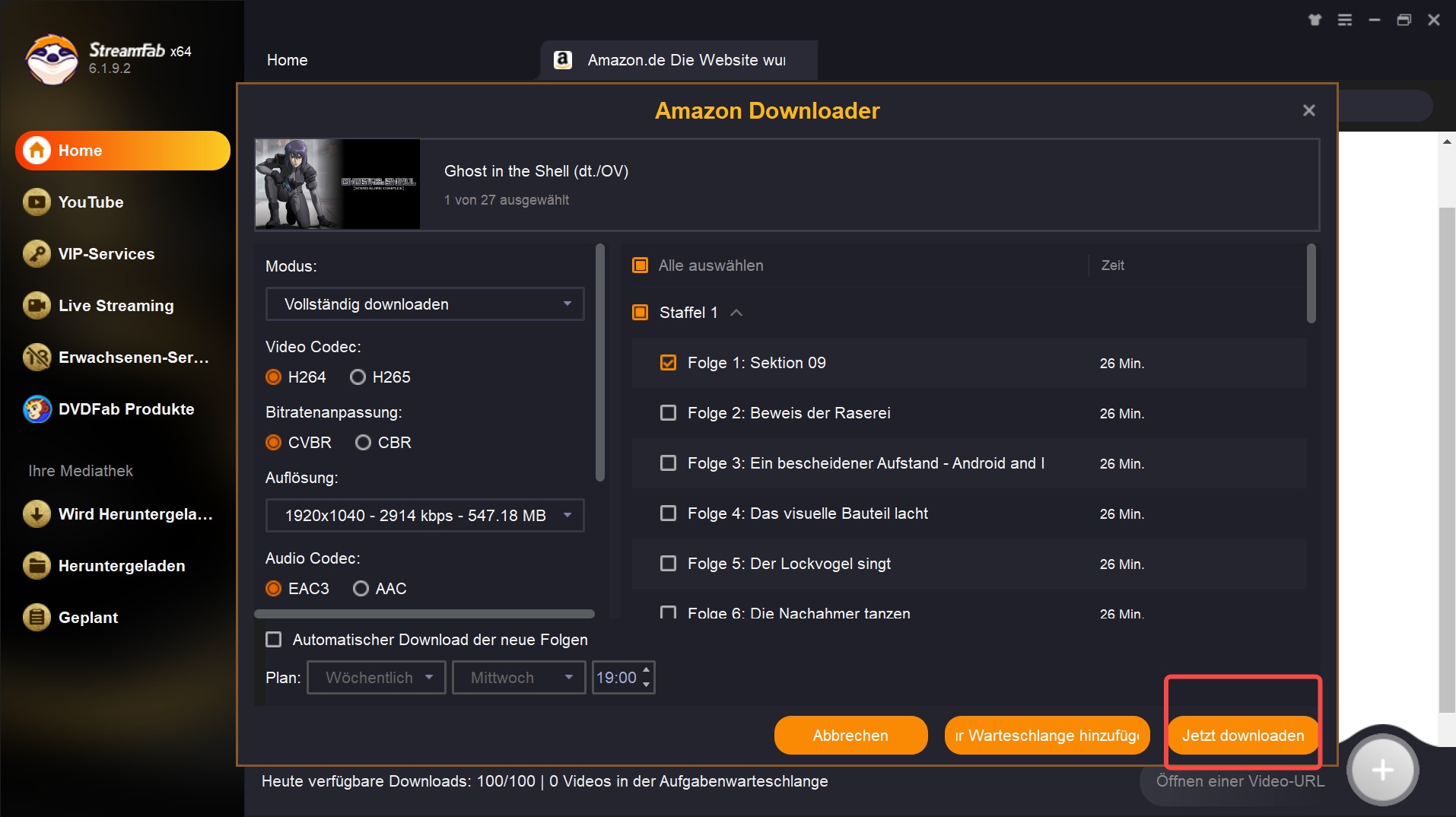Check Folge 4: Das visuelle Bauteil lacht

tap(668, 513)
